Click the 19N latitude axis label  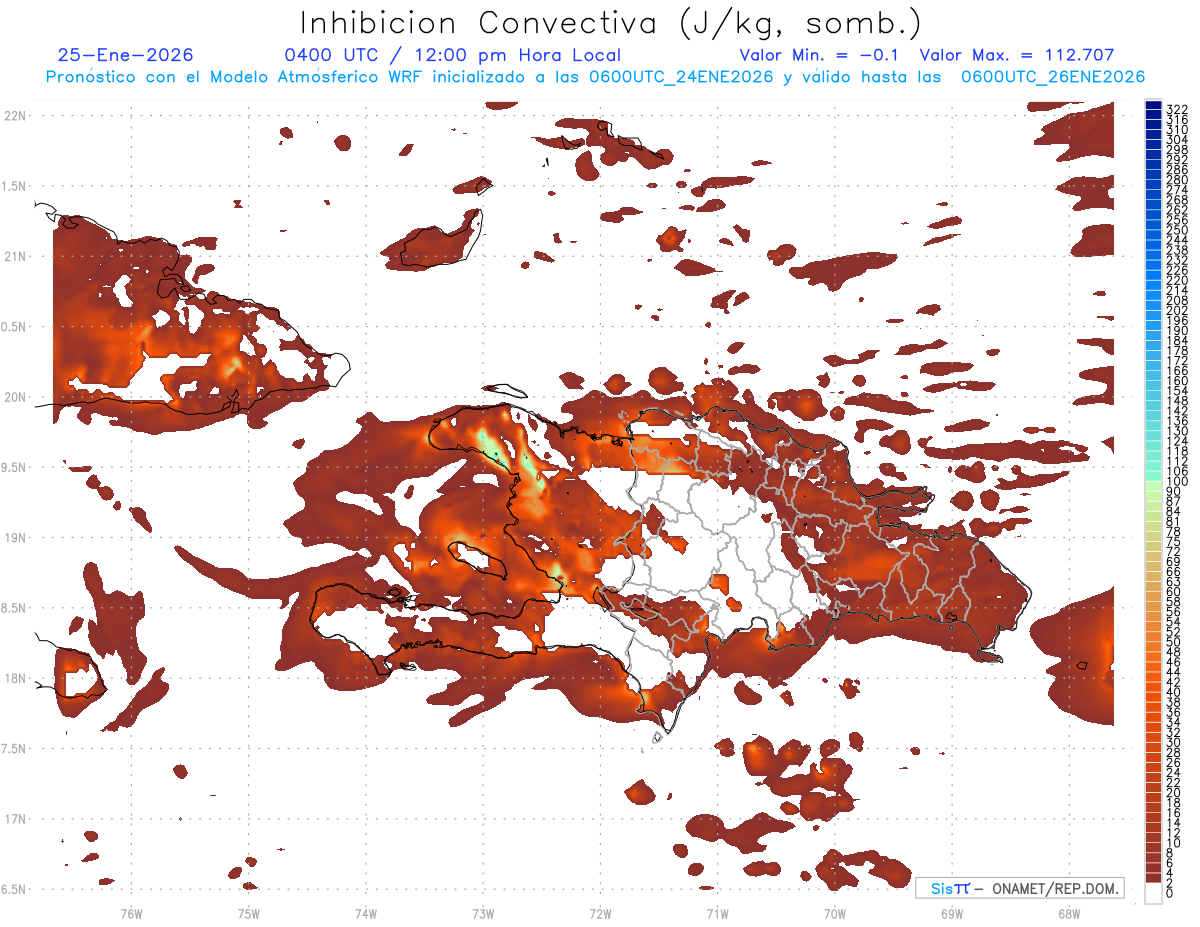tap(15, 538)
